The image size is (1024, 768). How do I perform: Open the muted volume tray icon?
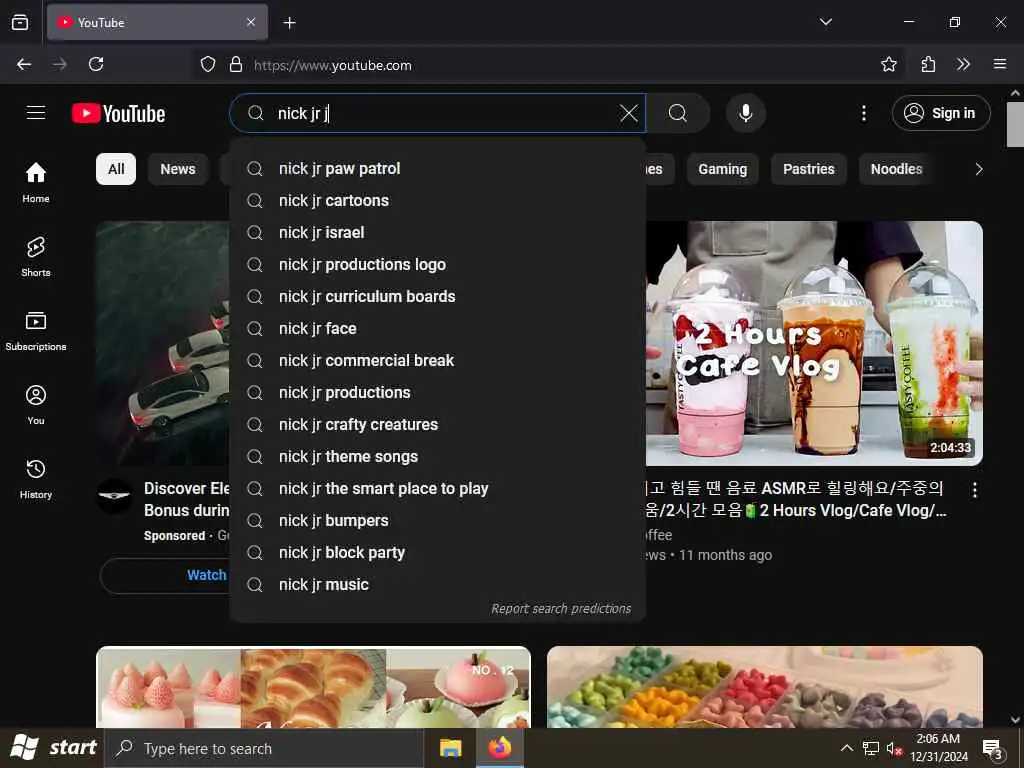coord(893,748)
